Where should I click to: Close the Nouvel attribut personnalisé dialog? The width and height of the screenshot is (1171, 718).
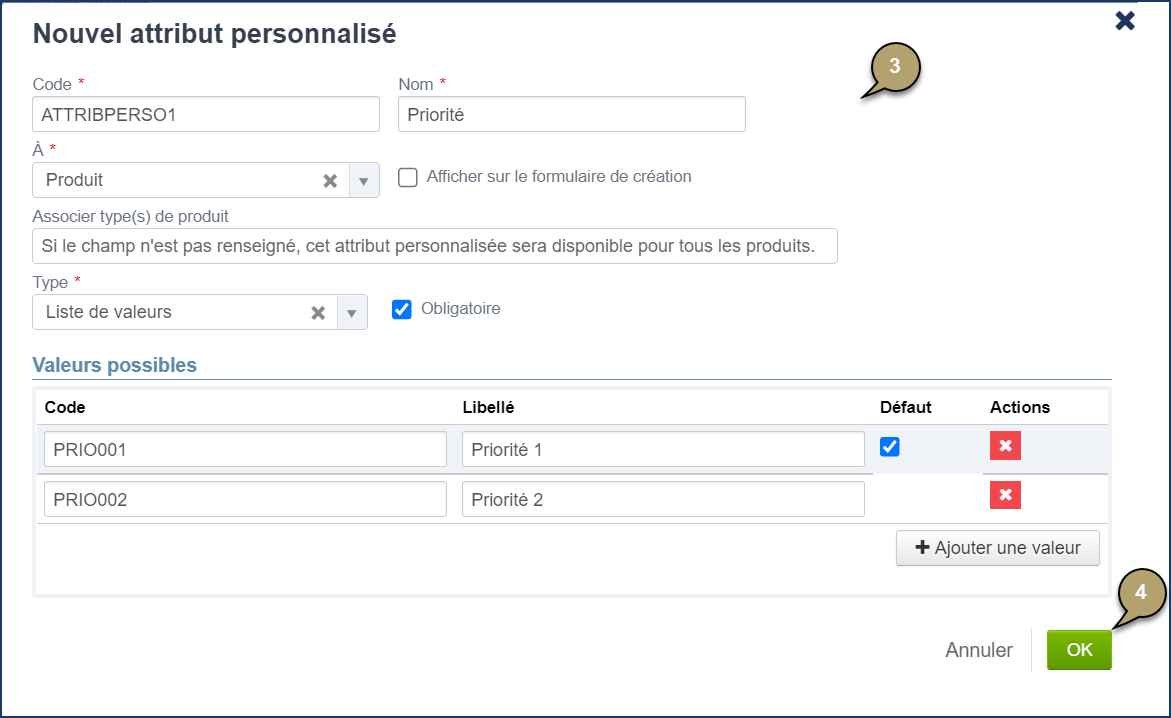pyautogui.click(x=1125, y=20)
